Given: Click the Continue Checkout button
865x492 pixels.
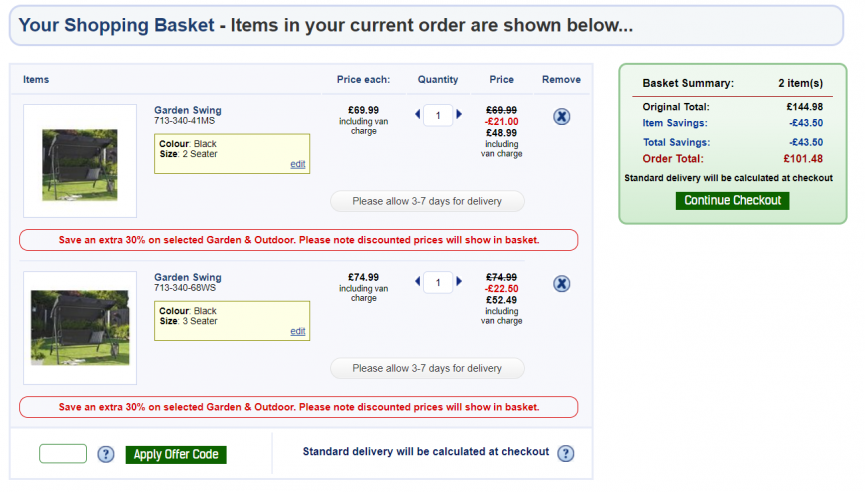Looking at the screenshot, I should [x=732, y=200].
